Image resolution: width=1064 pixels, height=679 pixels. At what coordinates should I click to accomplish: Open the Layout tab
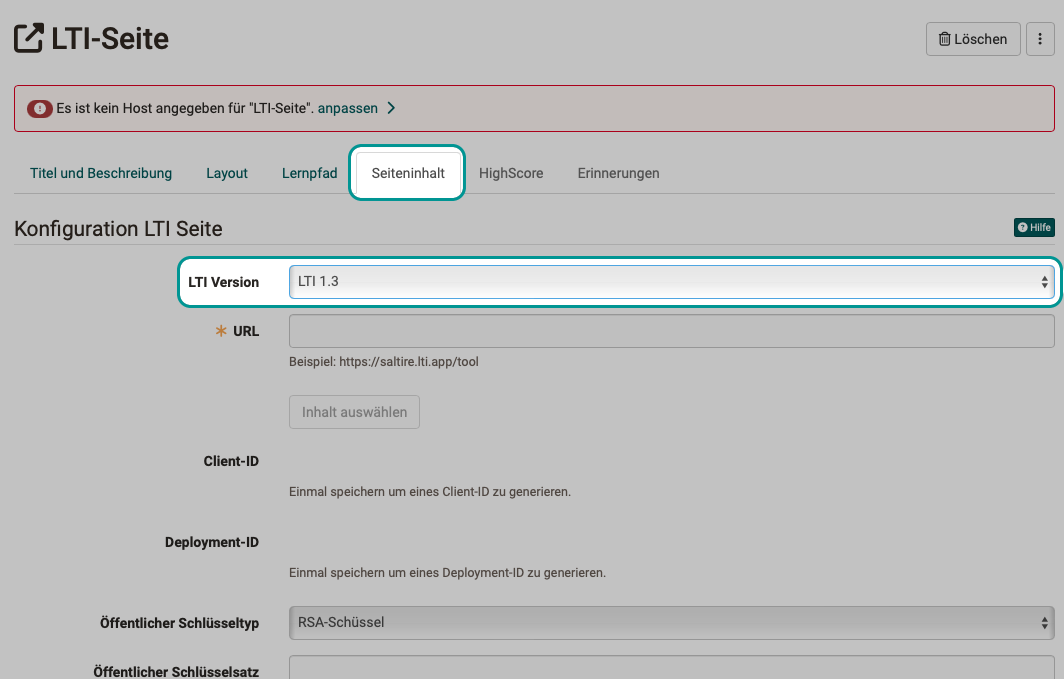[227, 173]
